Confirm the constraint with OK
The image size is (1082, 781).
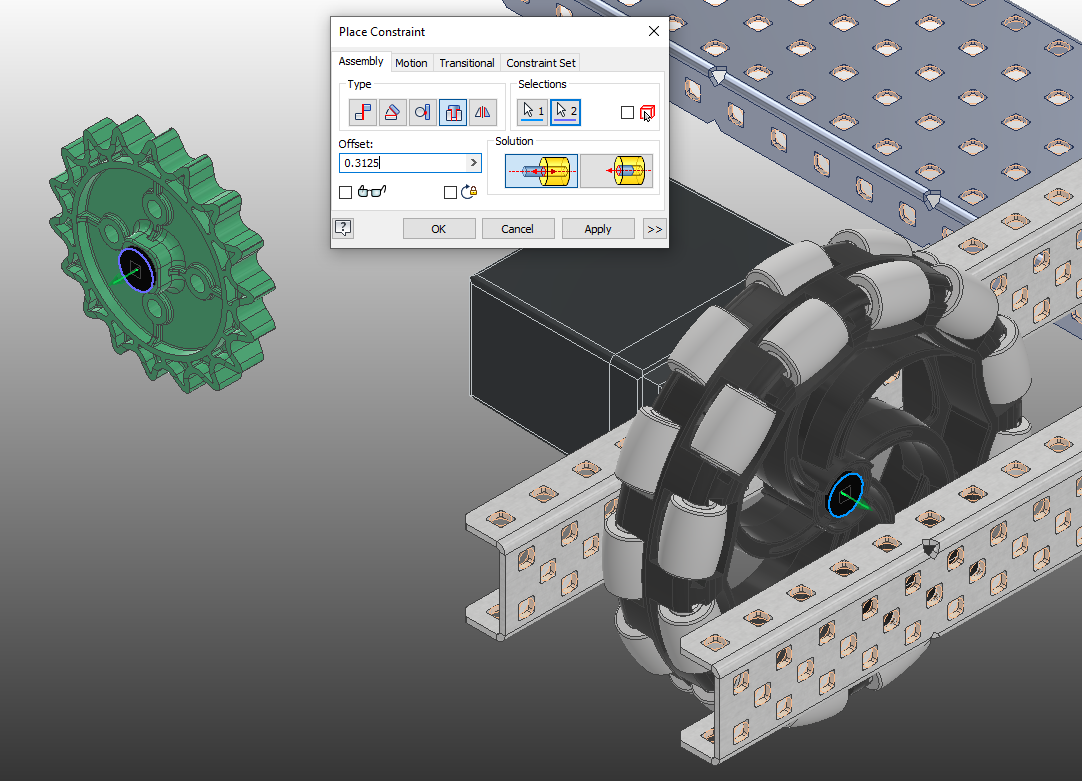439,229
